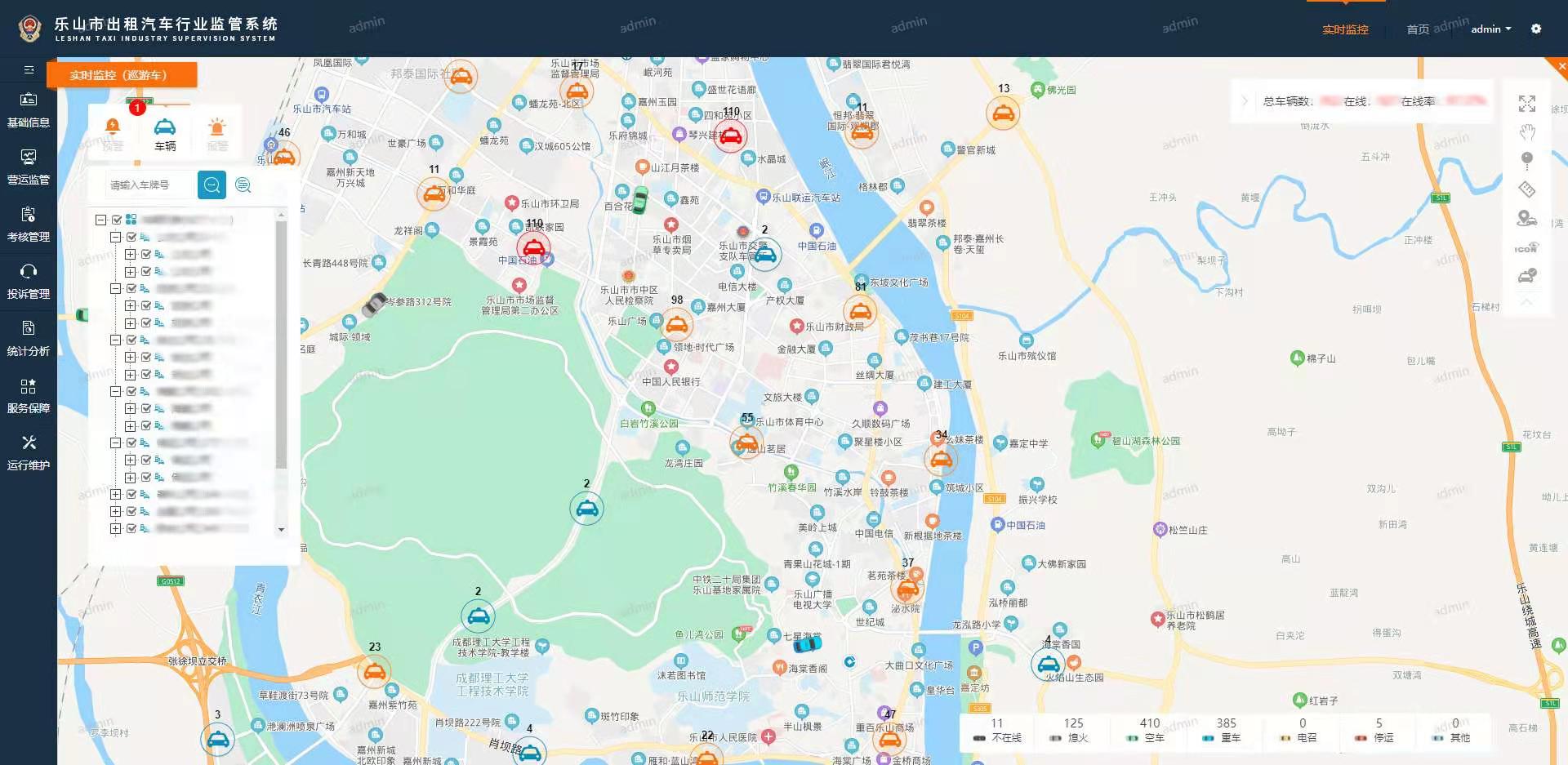Select the ruler distance measurement tool
This screenshot has height=765, width=1568.
[1526, 189]
